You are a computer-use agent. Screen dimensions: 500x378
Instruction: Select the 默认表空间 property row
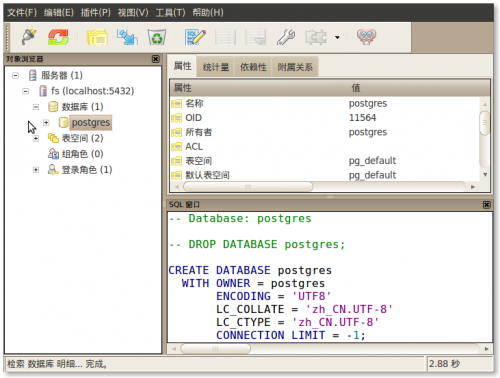pyautogui.click(x=325, y=175)
